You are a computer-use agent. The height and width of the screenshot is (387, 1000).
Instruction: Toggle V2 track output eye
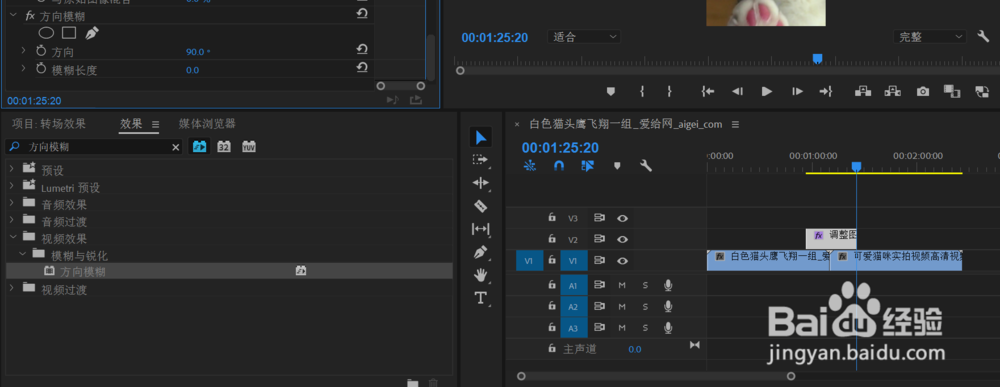(x=622, y=239)
